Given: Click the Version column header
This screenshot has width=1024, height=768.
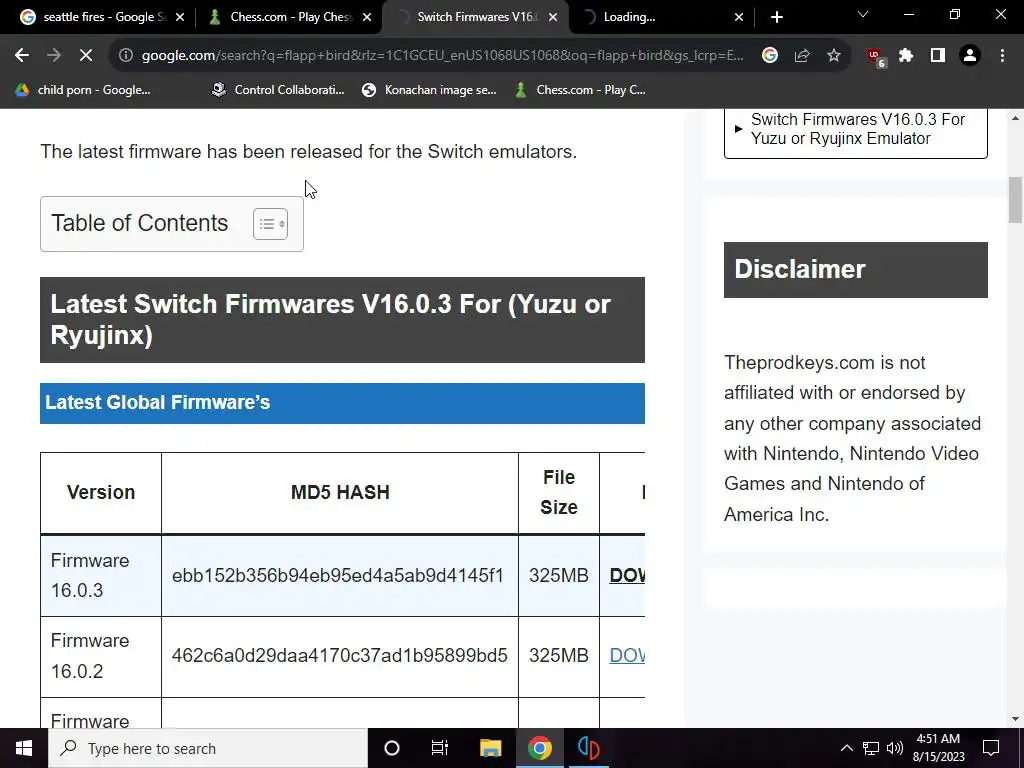Looking at the screenshot, I should pyautogui.click(x=101, y=492).
